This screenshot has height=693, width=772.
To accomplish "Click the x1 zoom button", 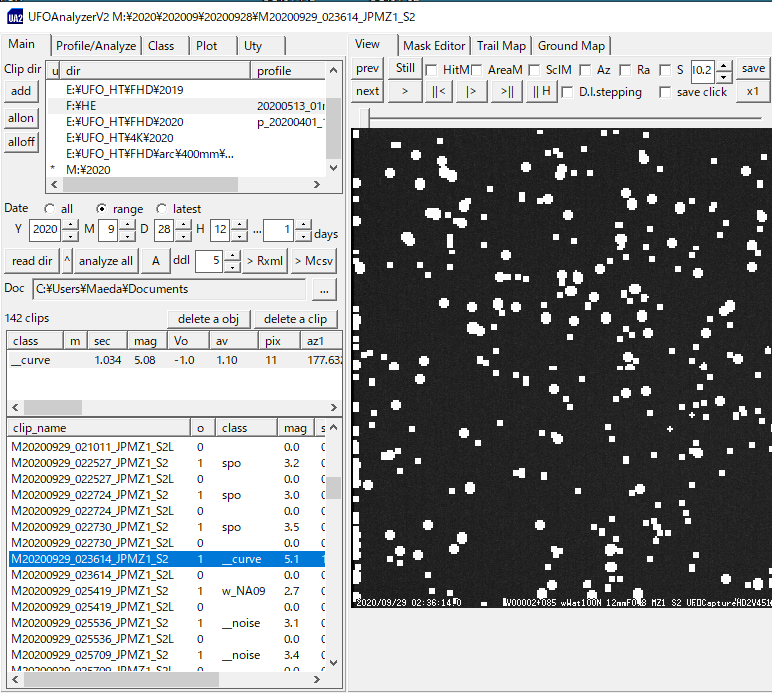I will tap(752, 91).
